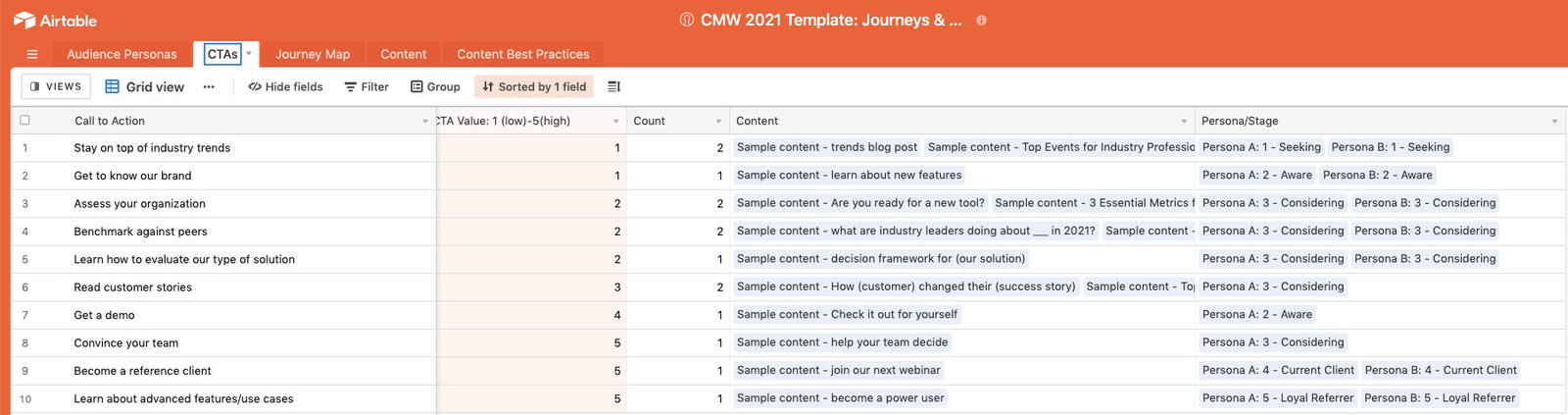The width and height of the screenshot is (1568, 415).
Task: Click 'Sample content - trends blog post' link
Action: click(827, 147)
